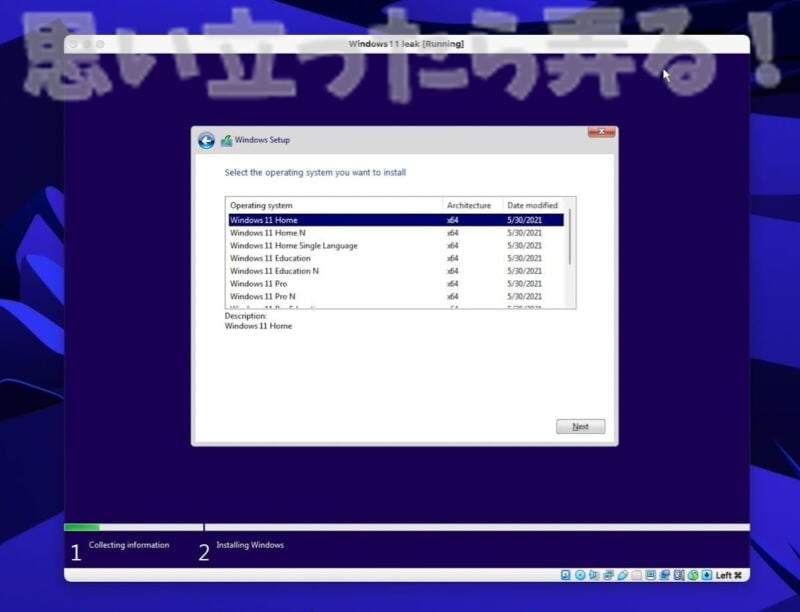Viewport: 800px width, 612px height.
Task: Click the Next button
Action: (581, 426)
